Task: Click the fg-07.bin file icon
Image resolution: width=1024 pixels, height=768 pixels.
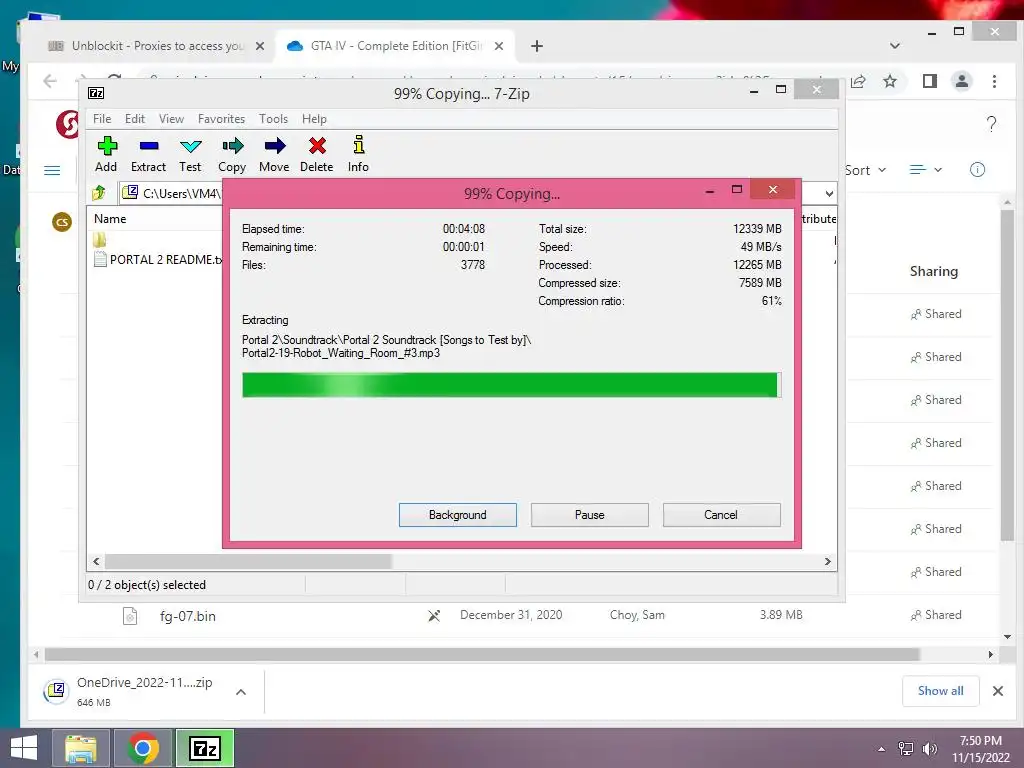Action: tap(130, 616)
